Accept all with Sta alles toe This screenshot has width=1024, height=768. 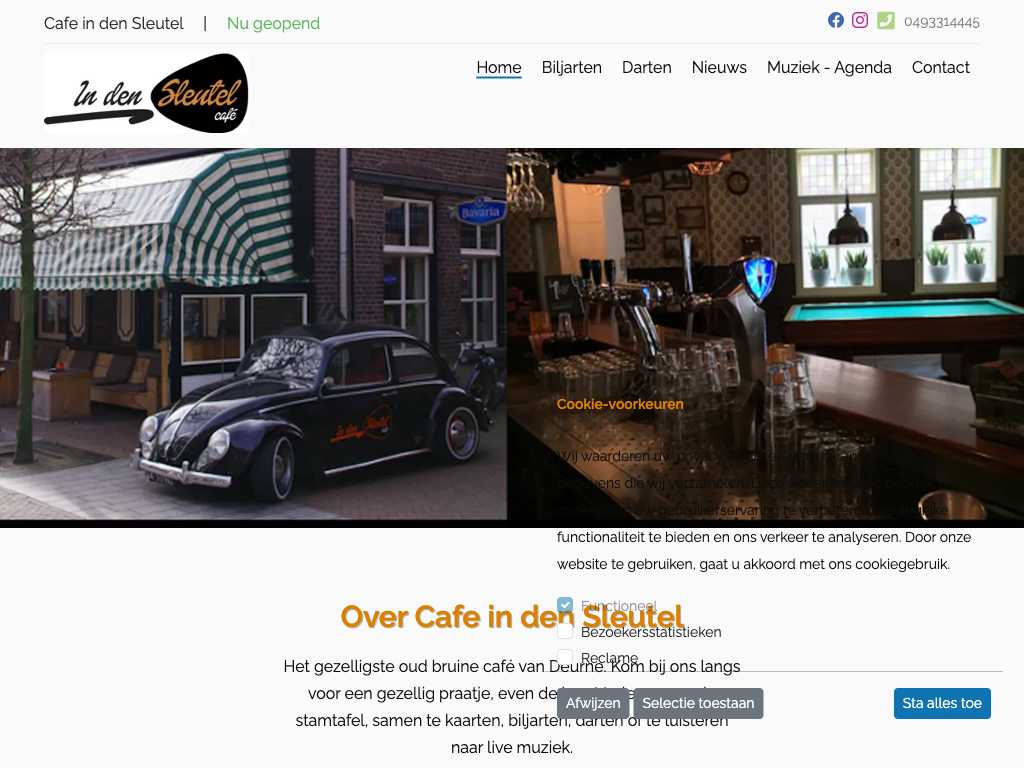point(942,703)
